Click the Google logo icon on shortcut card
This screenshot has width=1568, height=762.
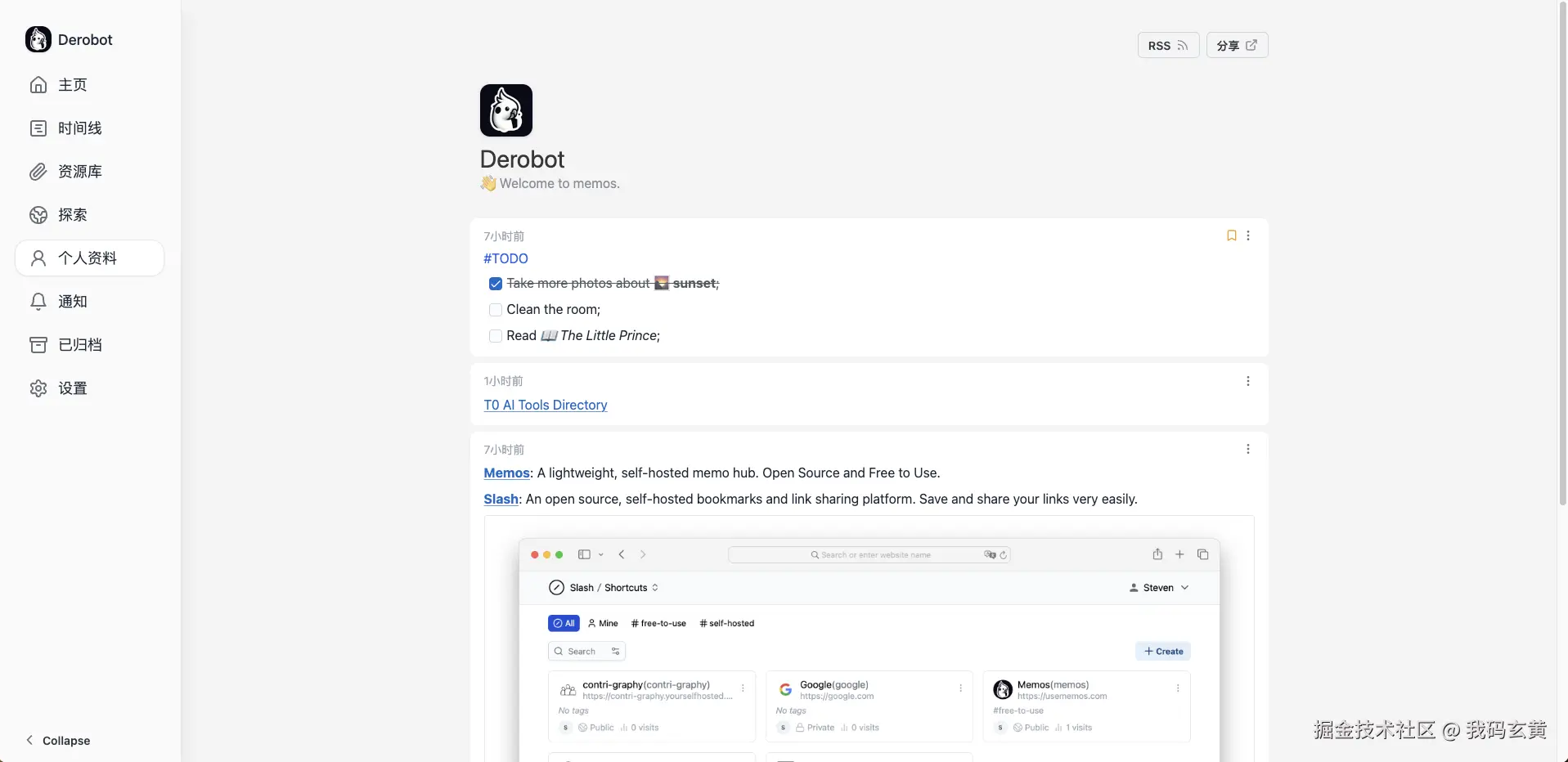785,689
